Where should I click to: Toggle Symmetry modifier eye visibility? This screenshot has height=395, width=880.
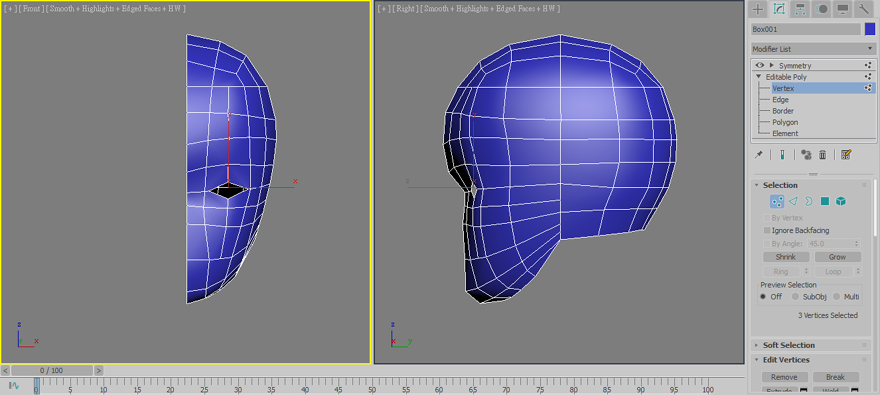click(x=760, y=66)
